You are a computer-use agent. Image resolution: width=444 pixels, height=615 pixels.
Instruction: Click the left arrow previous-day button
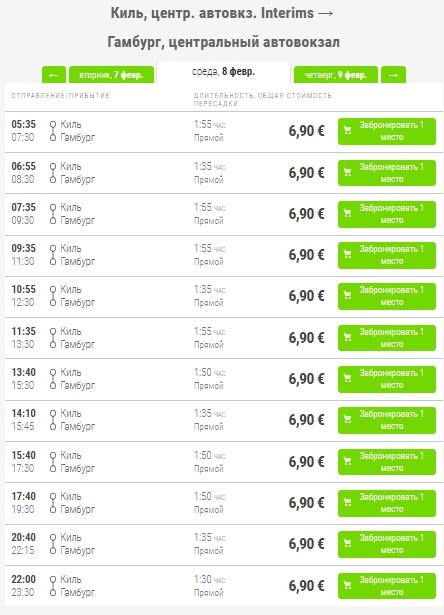tap(54, 75)
